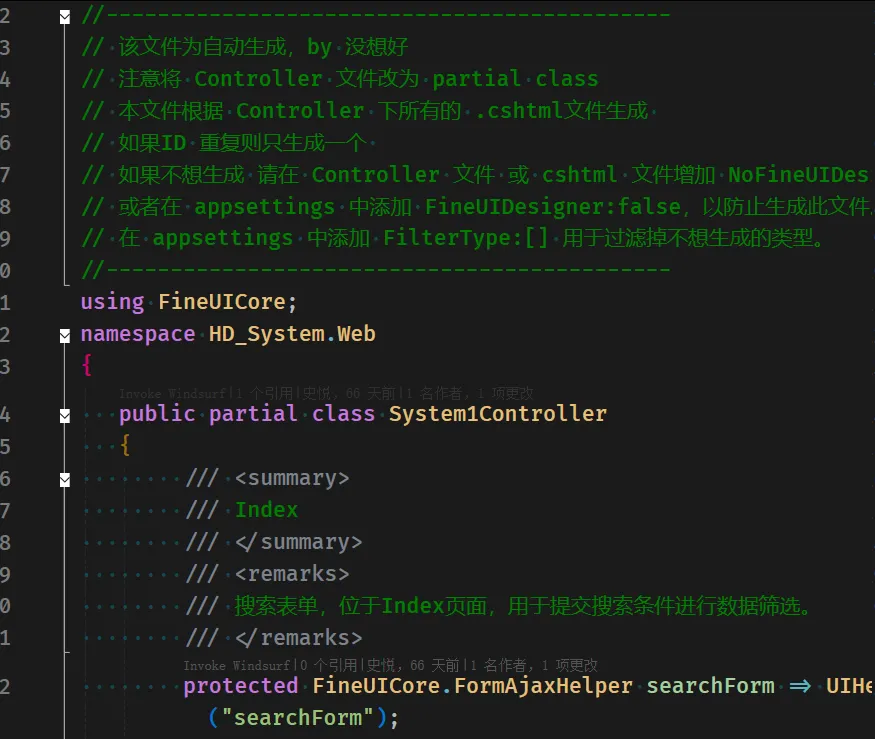875x739 pixels.
Task: Click the HD_System namespace identifier
Action: [266, 334]
